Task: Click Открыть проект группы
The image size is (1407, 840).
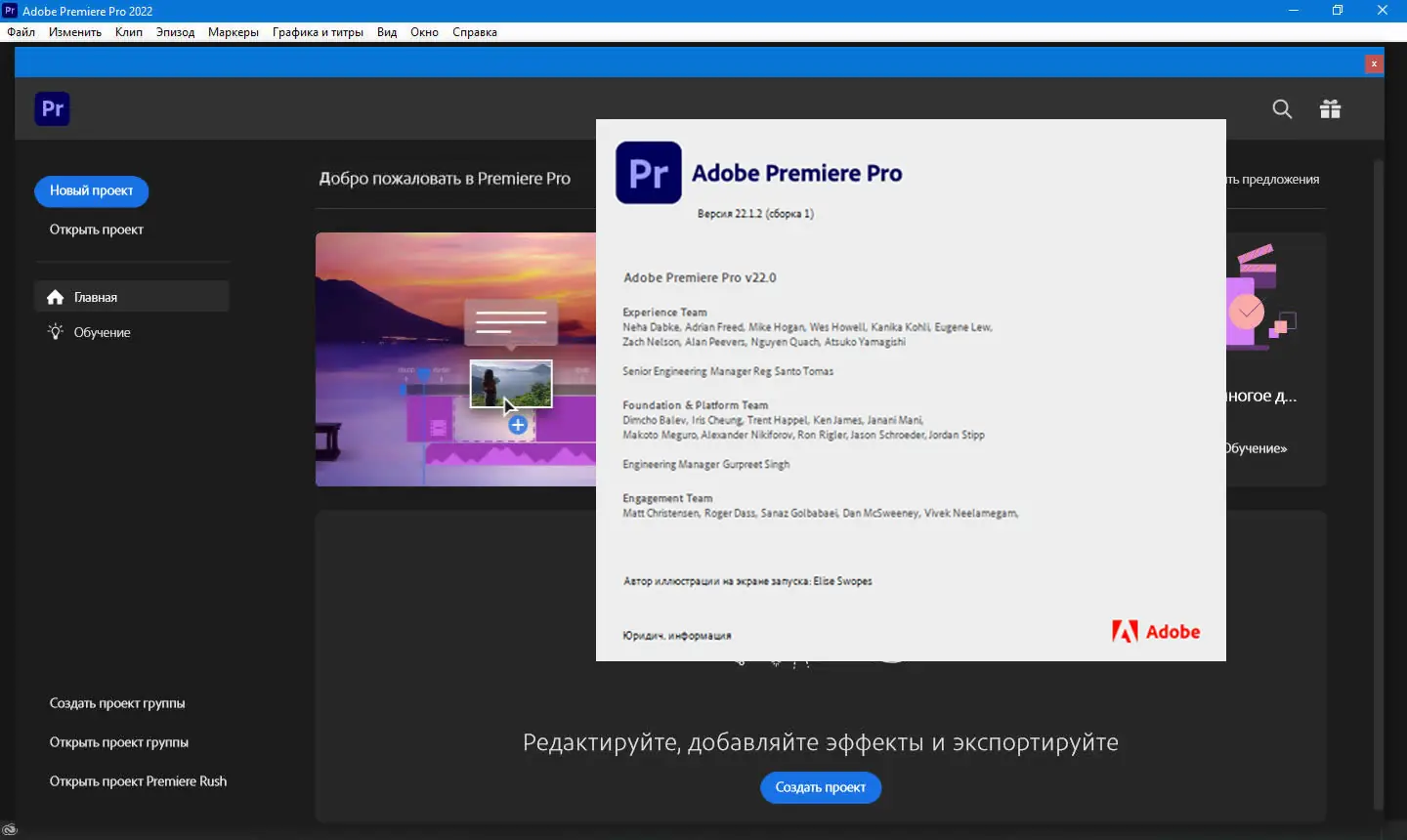Action: tap(119, 742)
